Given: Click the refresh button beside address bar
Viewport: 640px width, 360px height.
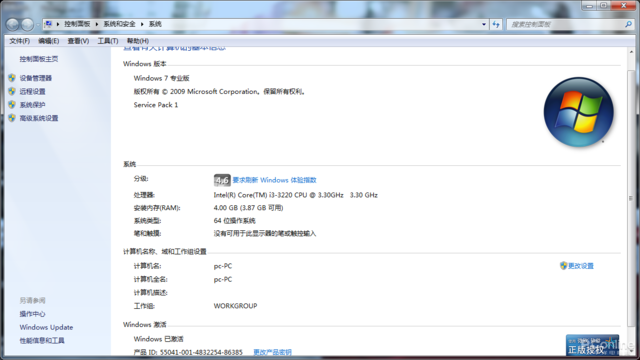Looking at the screenshot, I should point(496,24).
